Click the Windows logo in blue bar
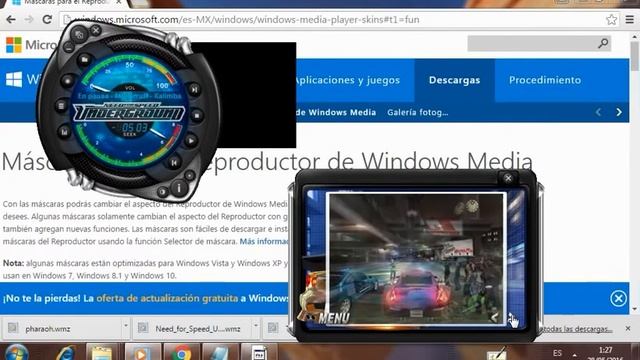Screen dimensions: 640x360 [14, 80]
